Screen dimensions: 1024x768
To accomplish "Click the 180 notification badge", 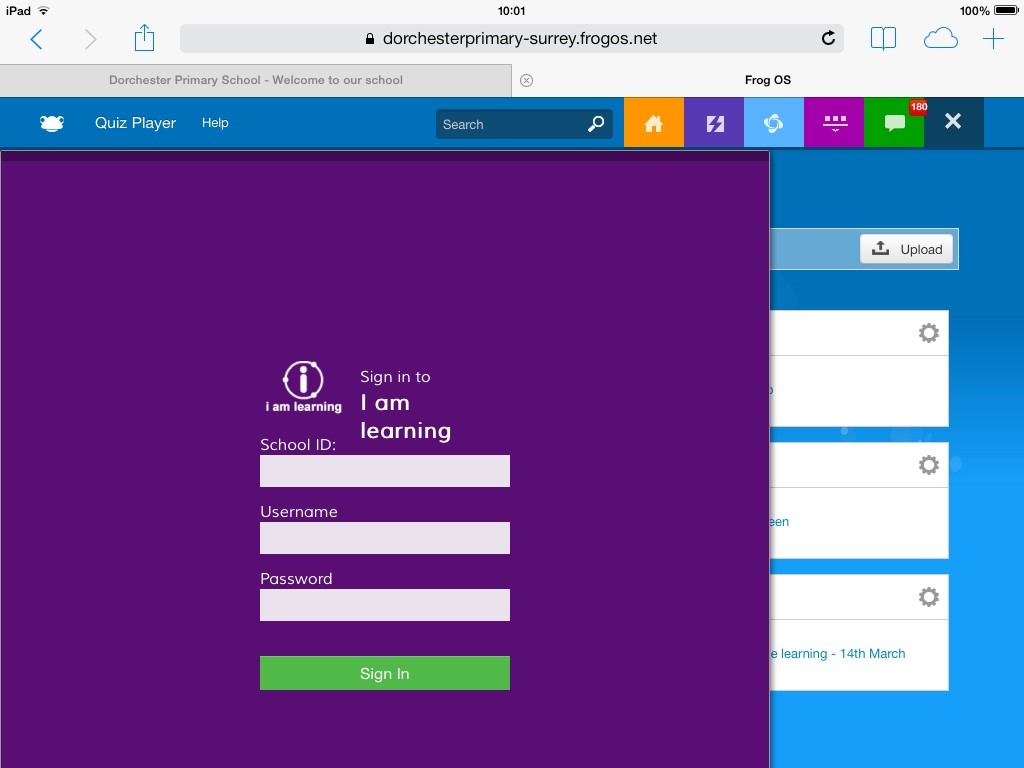I will tap(918, 106).
